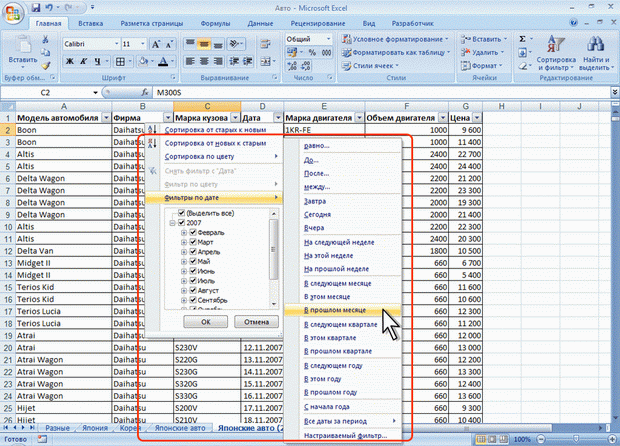The image size is (620, 446).
Task: Click the date list scrollbar down arrow
Action: [274, 304]
